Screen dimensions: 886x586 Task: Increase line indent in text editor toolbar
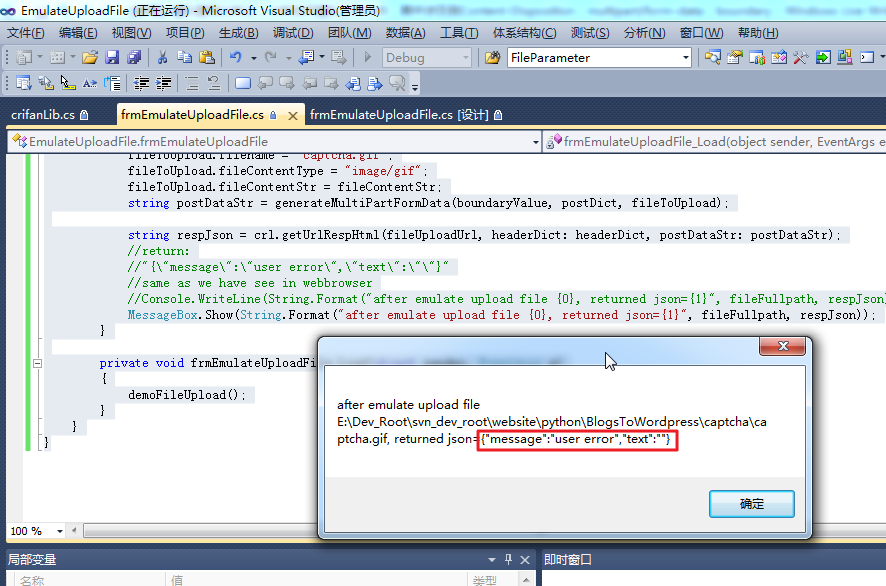point(163,84)
